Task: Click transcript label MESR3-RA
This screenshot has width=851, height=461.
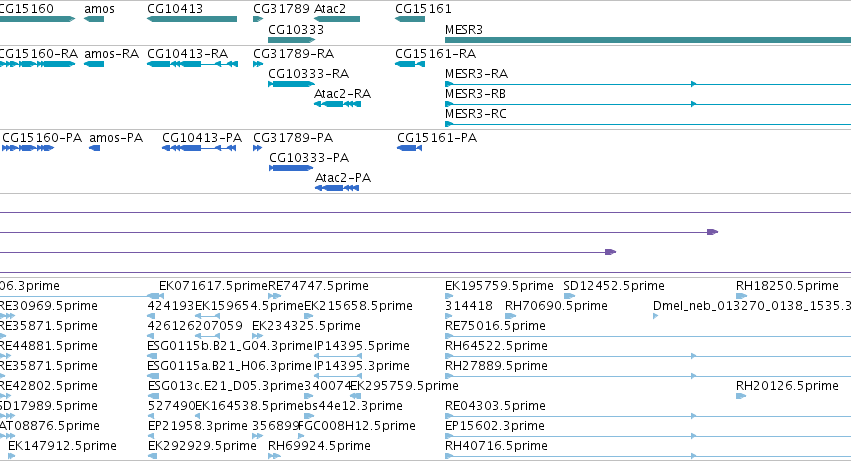Action: coord(476,73)
